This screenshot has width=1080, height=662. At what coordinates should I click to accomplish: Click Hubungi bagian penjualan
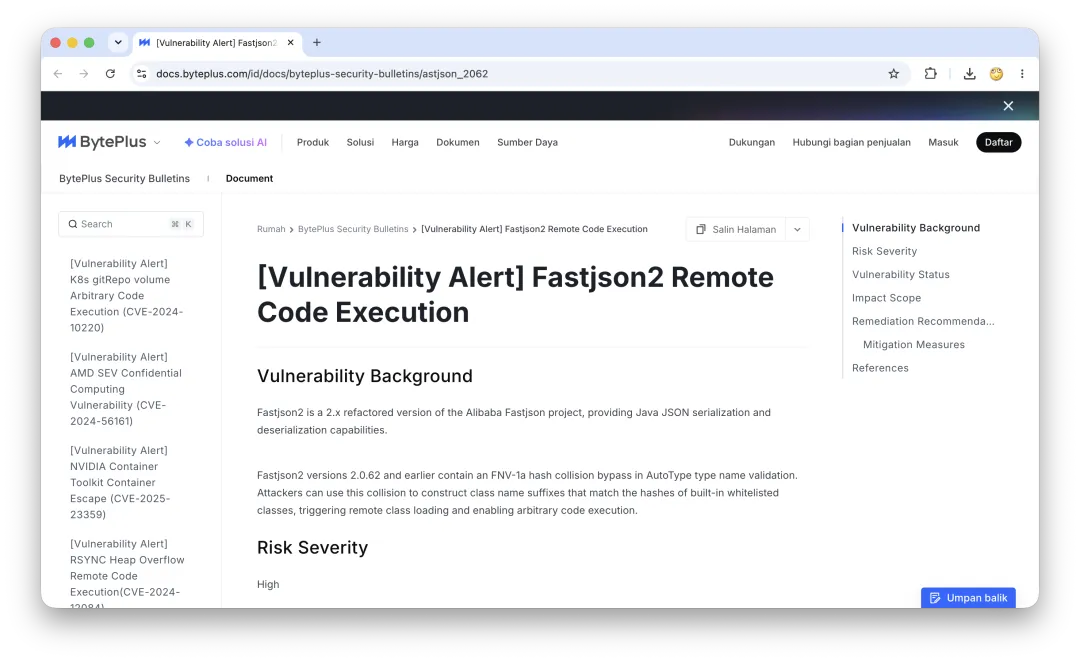[851, 143]
